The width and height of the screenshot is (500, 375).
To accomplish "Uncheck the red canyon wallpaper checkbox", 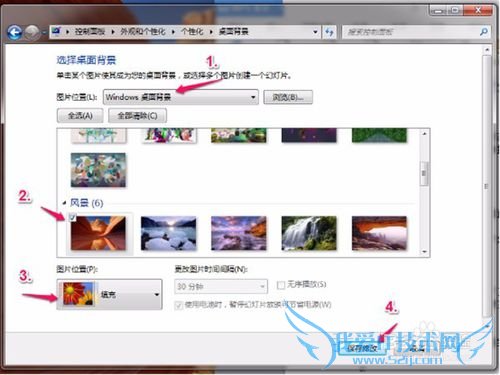I will pyautogui.click(x=72, y=217).
